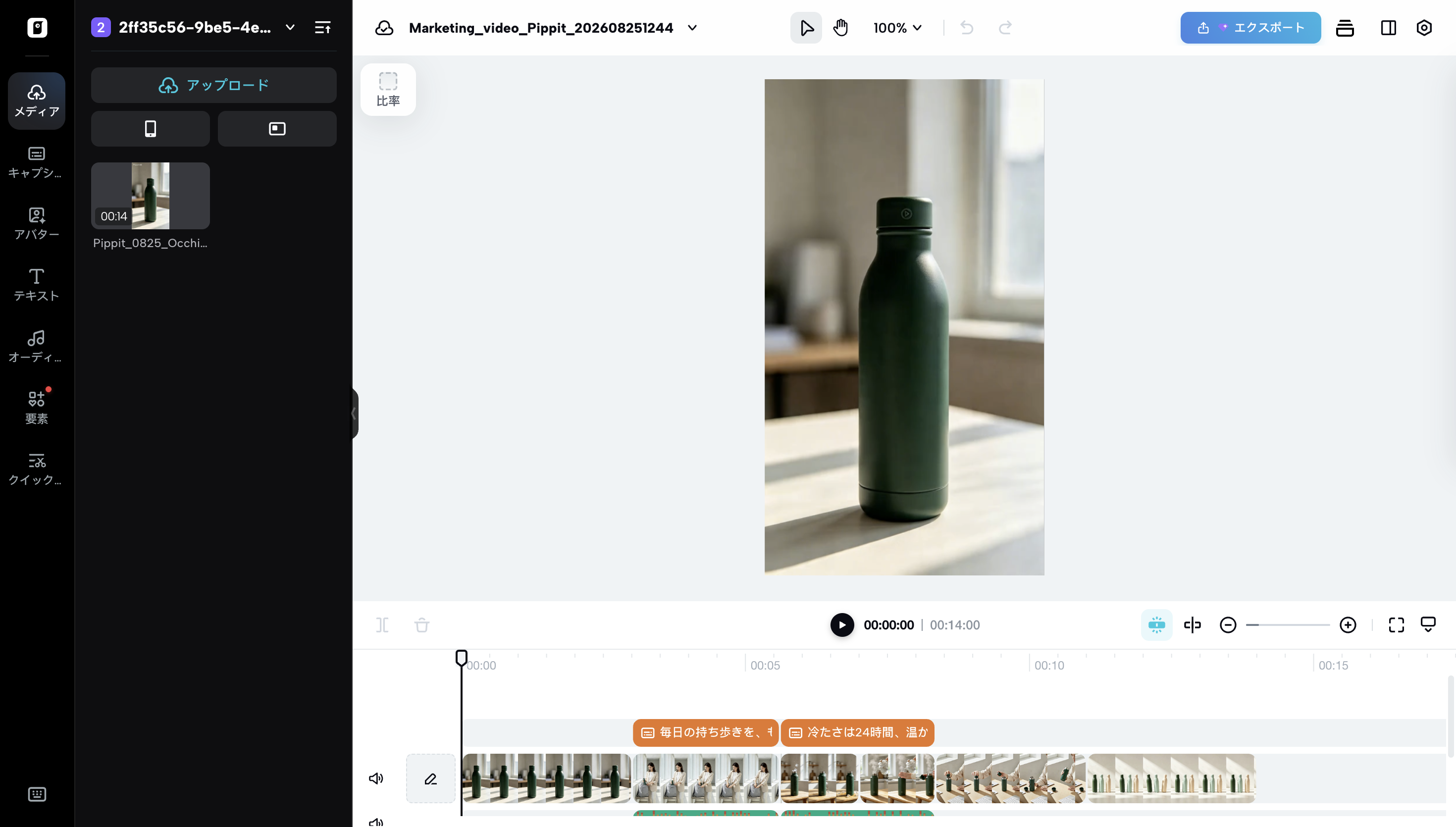Open the アバター avatar panel
Screen dimensions: 1456x827
(37, 224)
